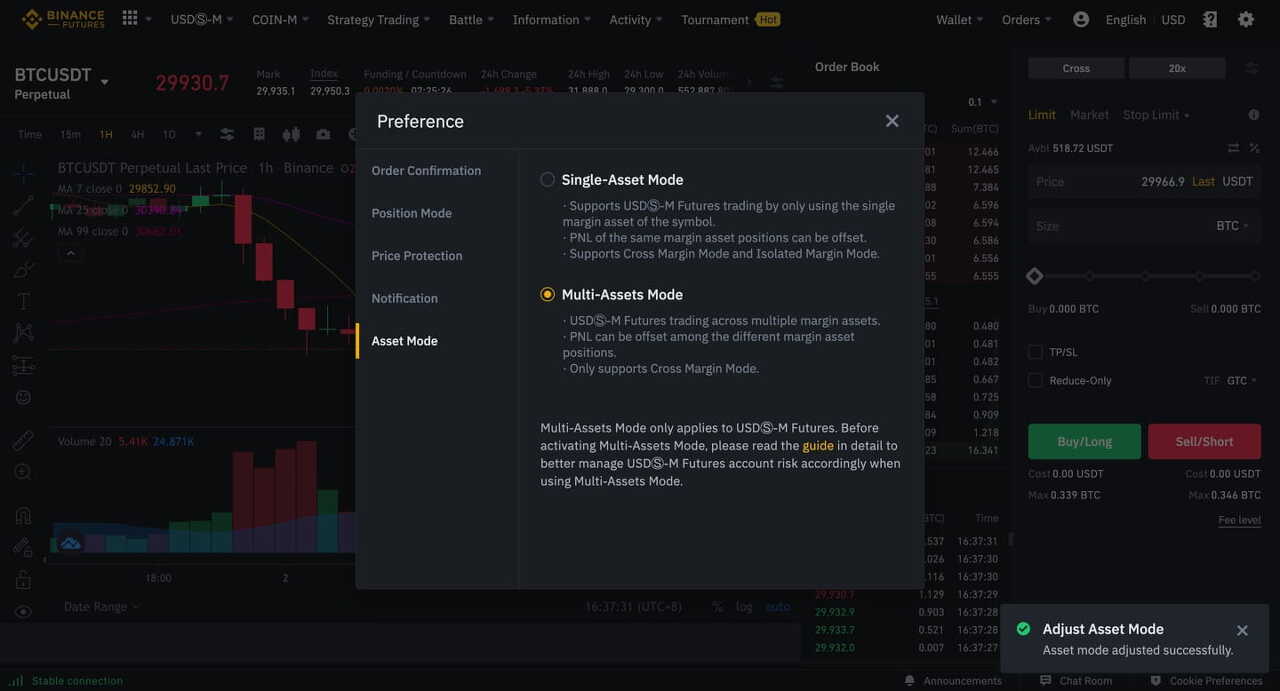Screen dimensions: 1280x691
Task: Open the Asset Mode preference tab
Action: 404,341
